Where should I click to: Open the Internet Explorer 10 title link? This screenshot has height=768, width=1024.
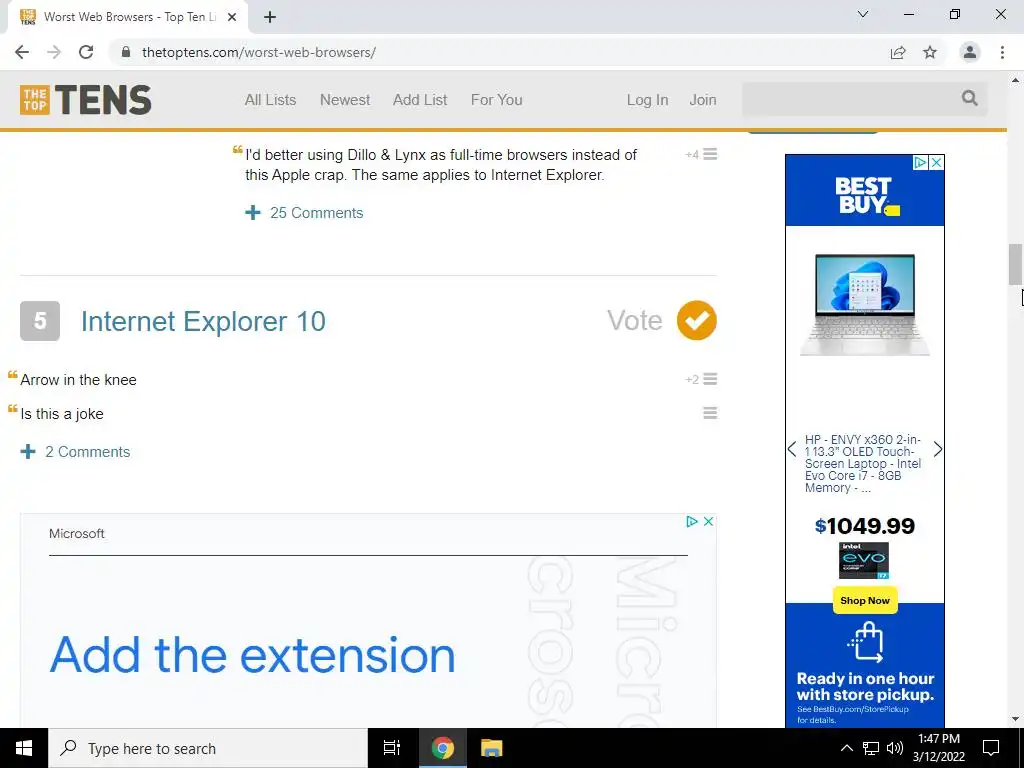(x=203, y=321)
